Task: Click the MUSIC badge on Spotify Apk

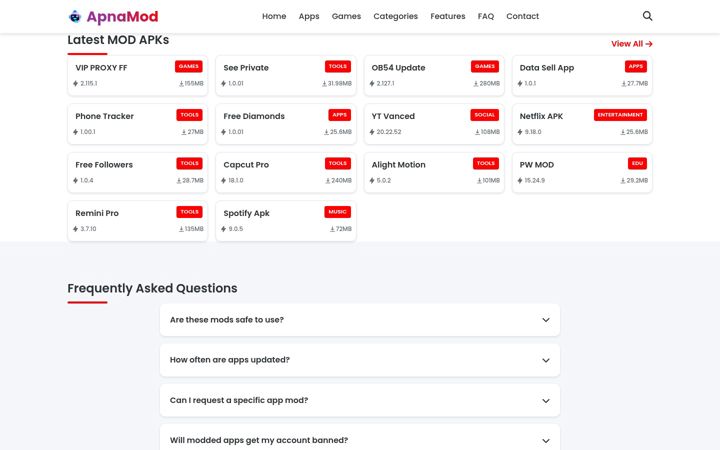Action: [x=338, y=212]
